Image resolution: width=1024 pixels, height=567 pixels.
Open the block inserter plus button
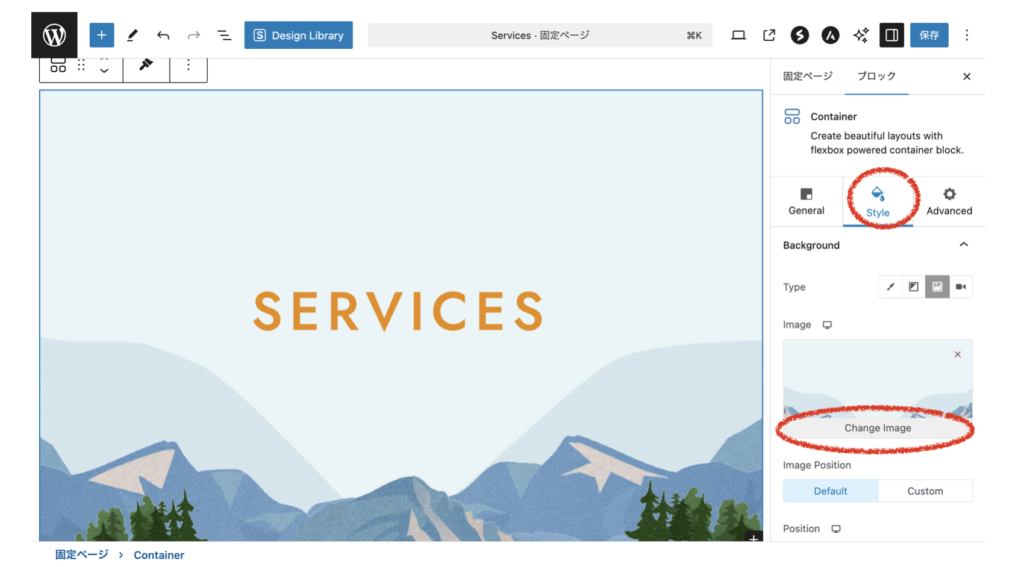coord(101,35)
